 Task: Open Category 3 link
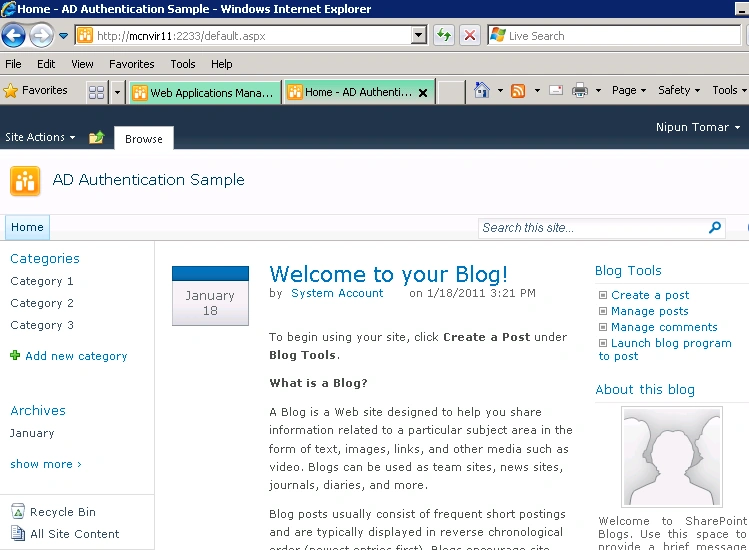[42, 325]
